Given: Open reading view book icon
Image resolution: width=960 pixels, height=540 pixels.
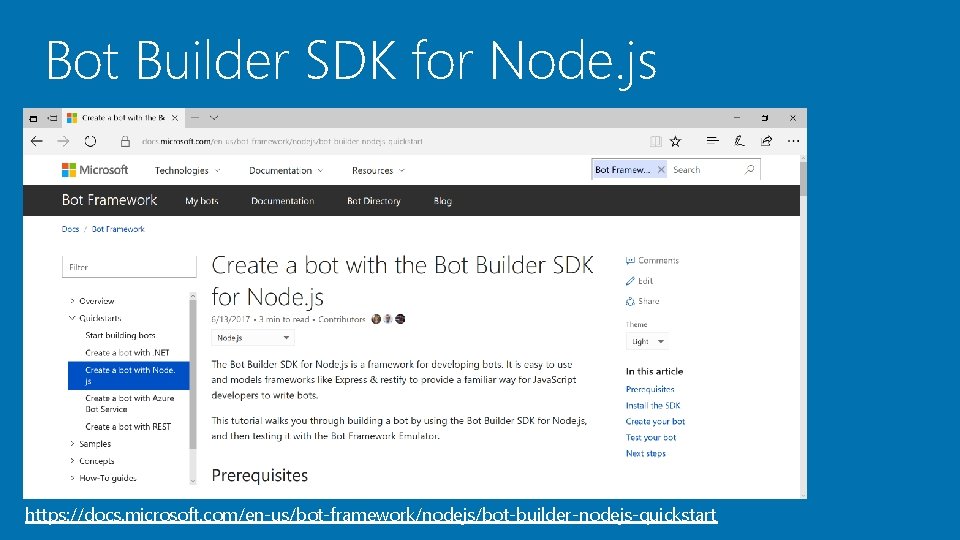Looking at the screenshot, I should tap(656, 141).
